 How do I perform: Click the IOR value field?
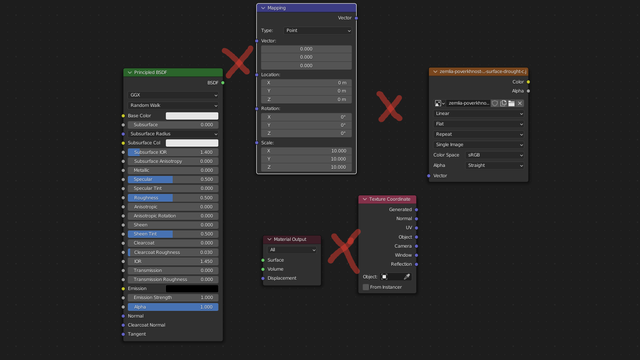(173, 261)
